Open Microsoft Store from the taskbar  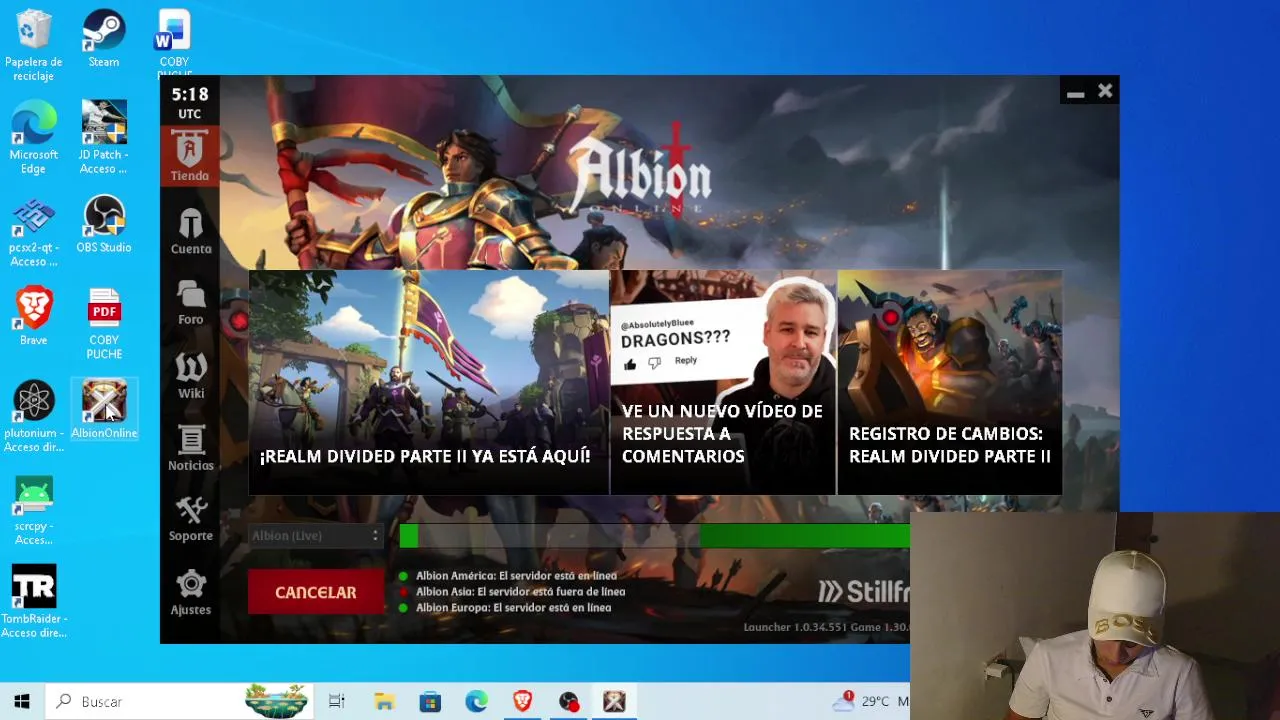coord(430,701)
